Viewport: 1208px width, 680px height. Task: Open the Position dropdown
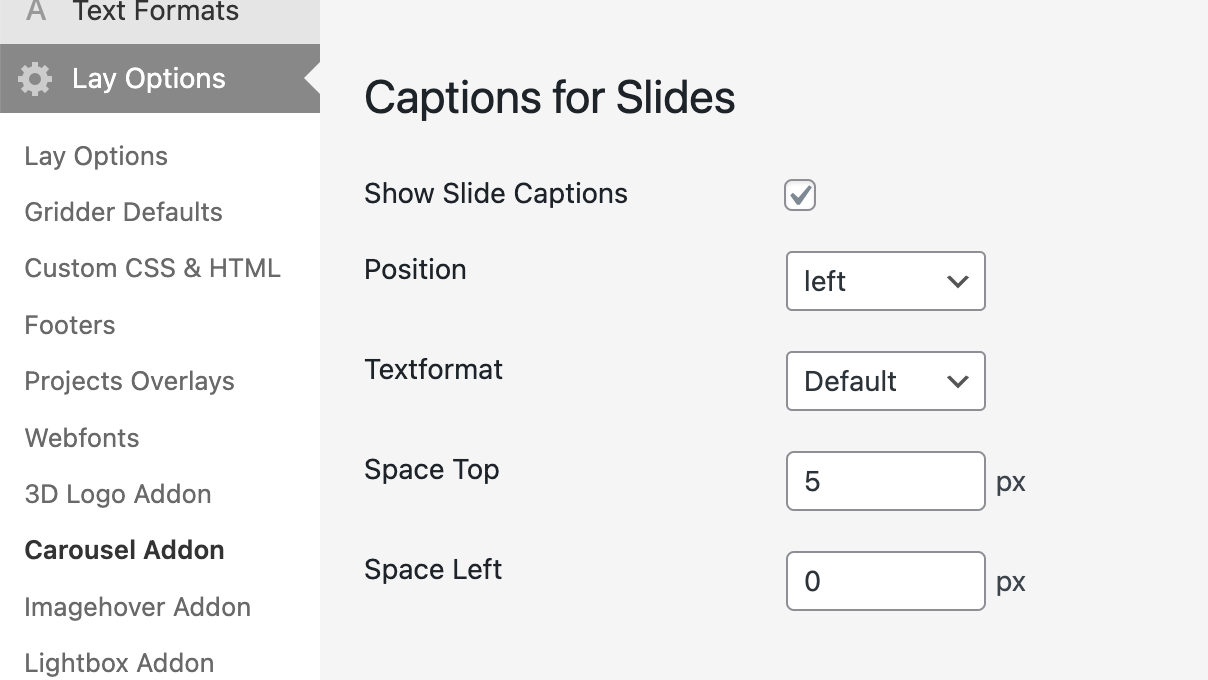(x=885, y=281)
